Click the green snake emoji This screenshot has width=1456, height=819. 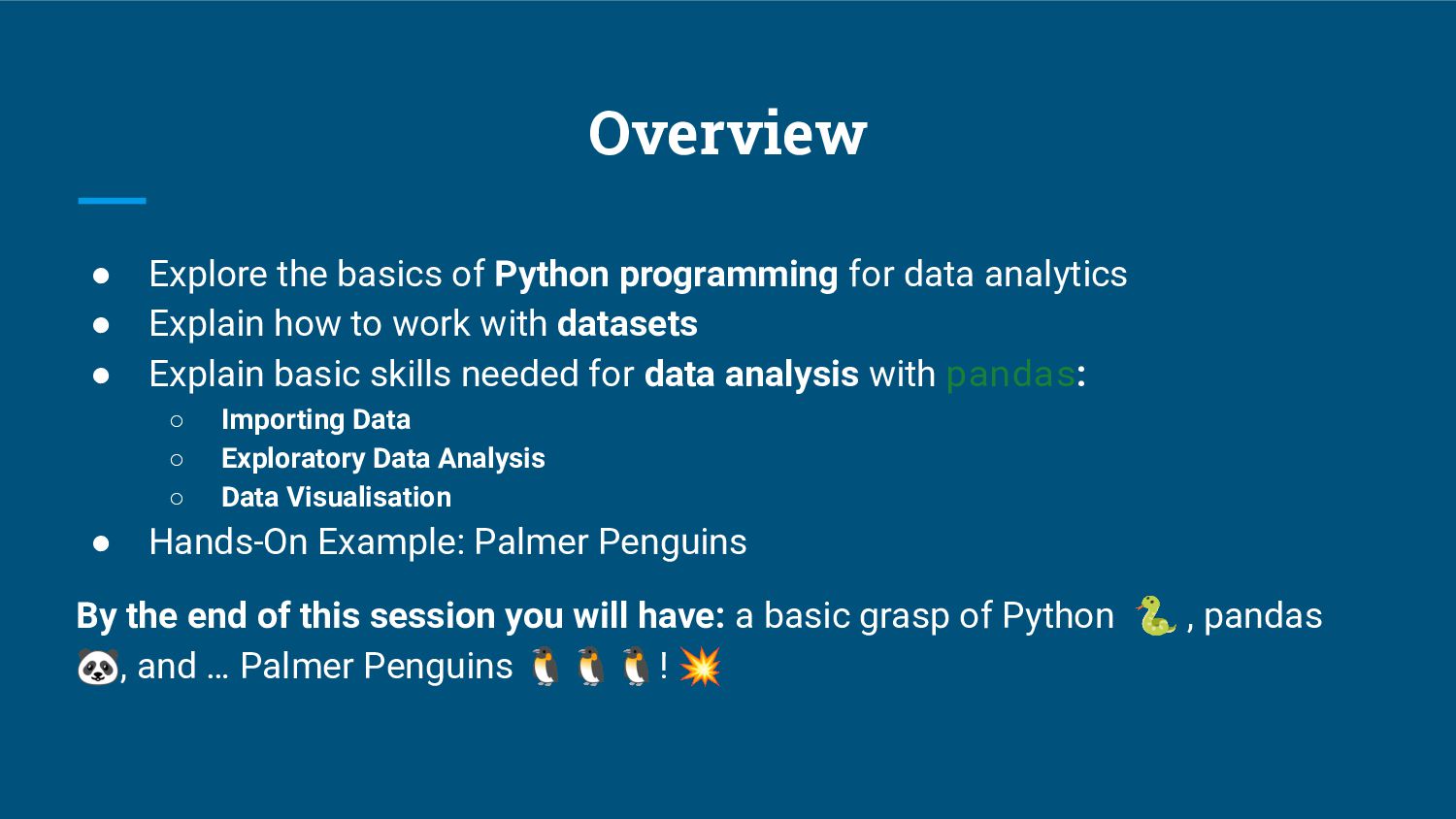(1156, 615)
